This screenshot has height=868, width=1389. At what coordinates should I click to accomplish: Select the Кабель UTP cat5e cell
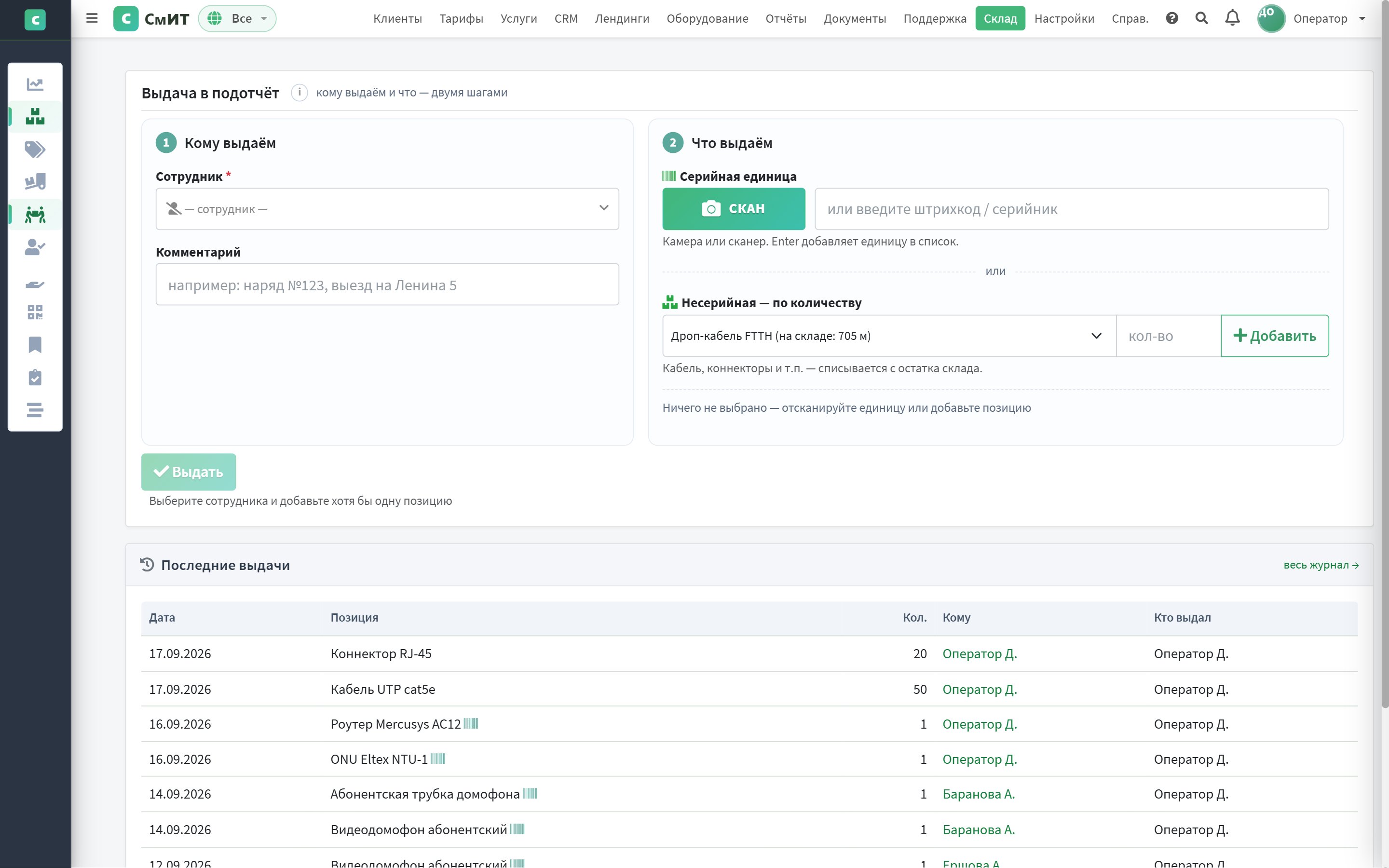(x=383, y=690)
